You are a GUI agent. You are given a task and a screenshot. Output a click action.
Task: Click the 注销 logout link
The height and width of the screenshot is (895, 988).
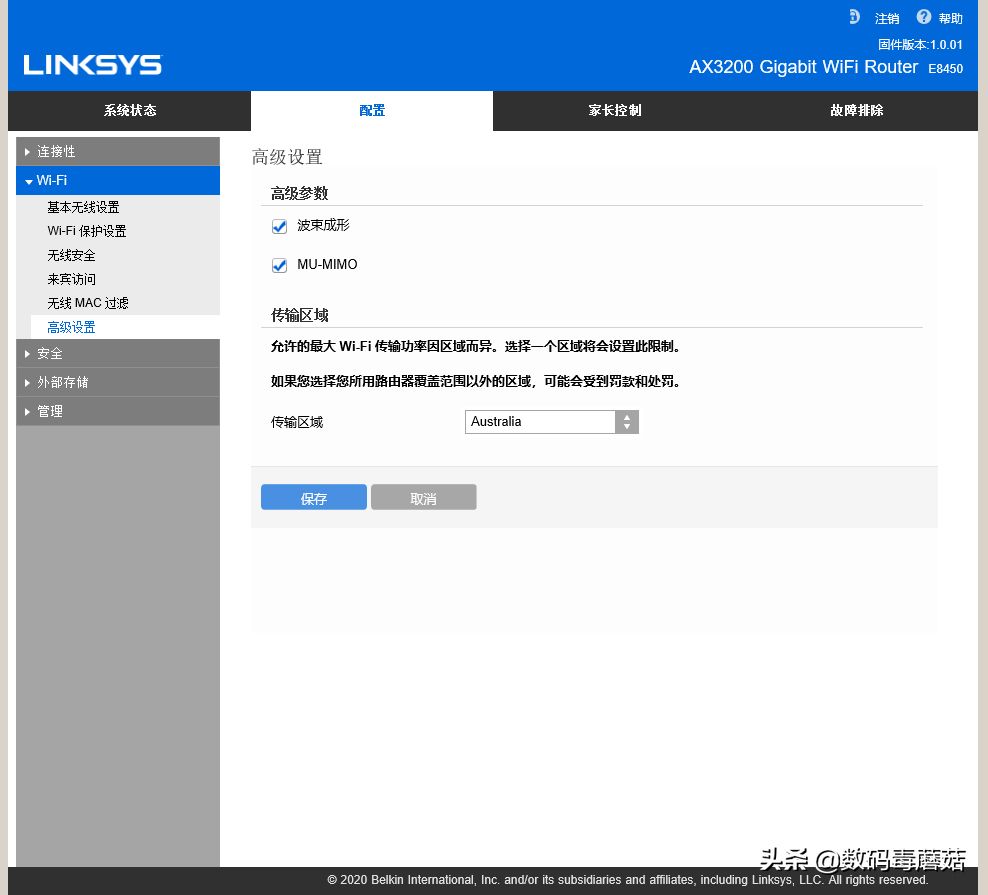coord(887,18)
